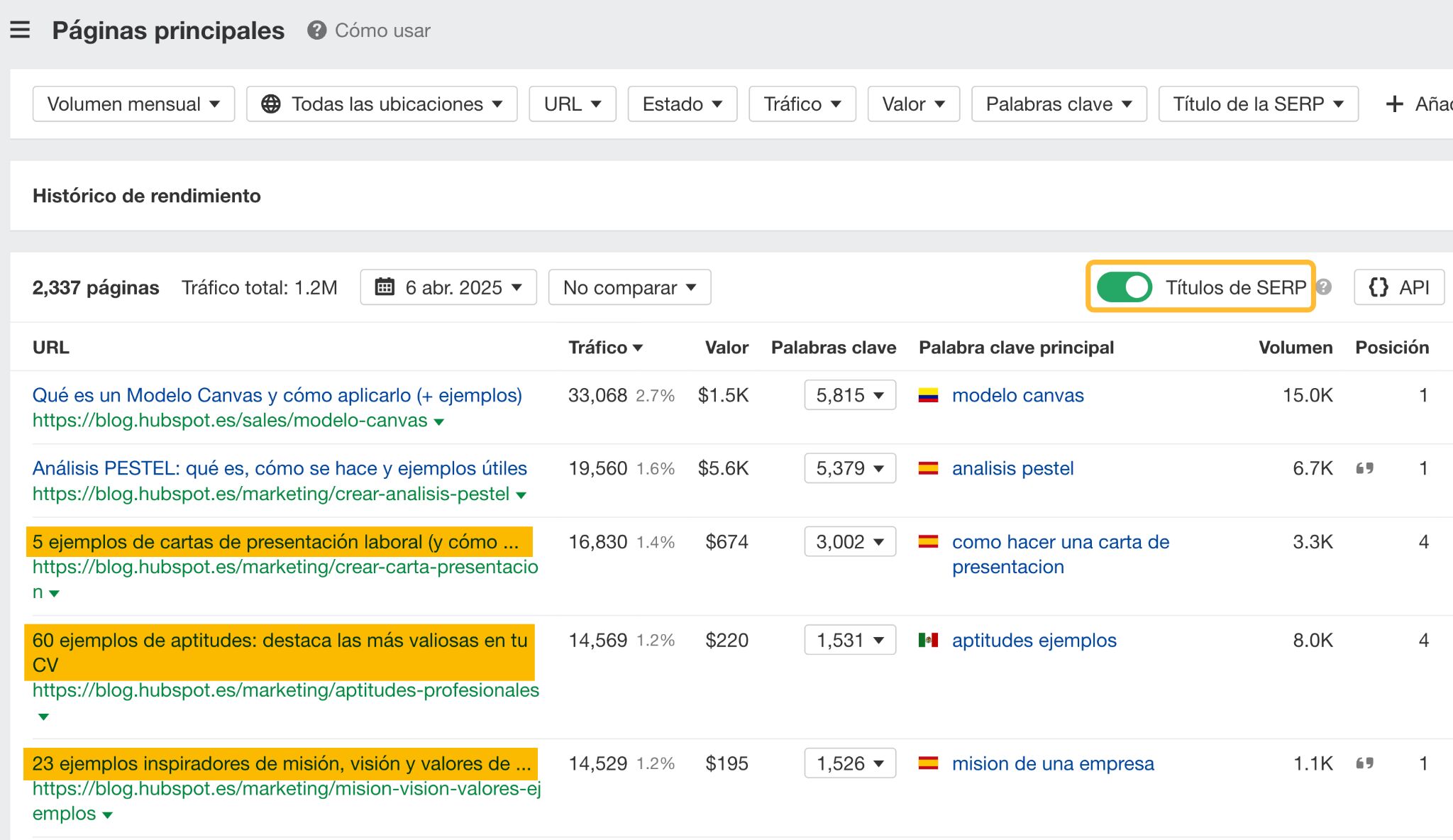This screenshot has width=1453, height=840.
Task: Open the Volumen mensual filter dropdown
Action: click(133, 104)
